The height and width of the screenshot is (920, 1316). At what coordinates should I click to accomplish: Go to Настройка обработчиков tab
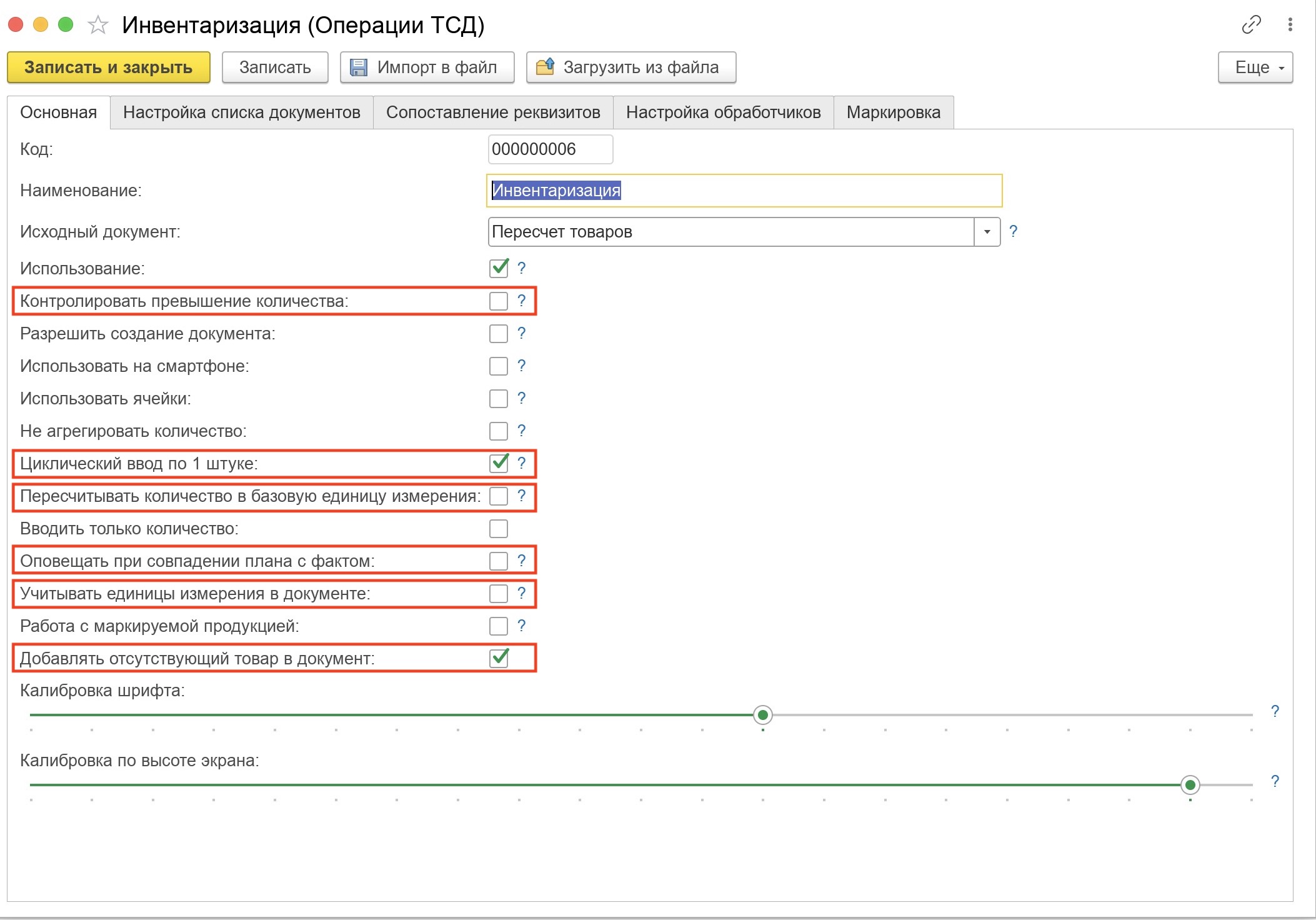[x=724, y=112]
